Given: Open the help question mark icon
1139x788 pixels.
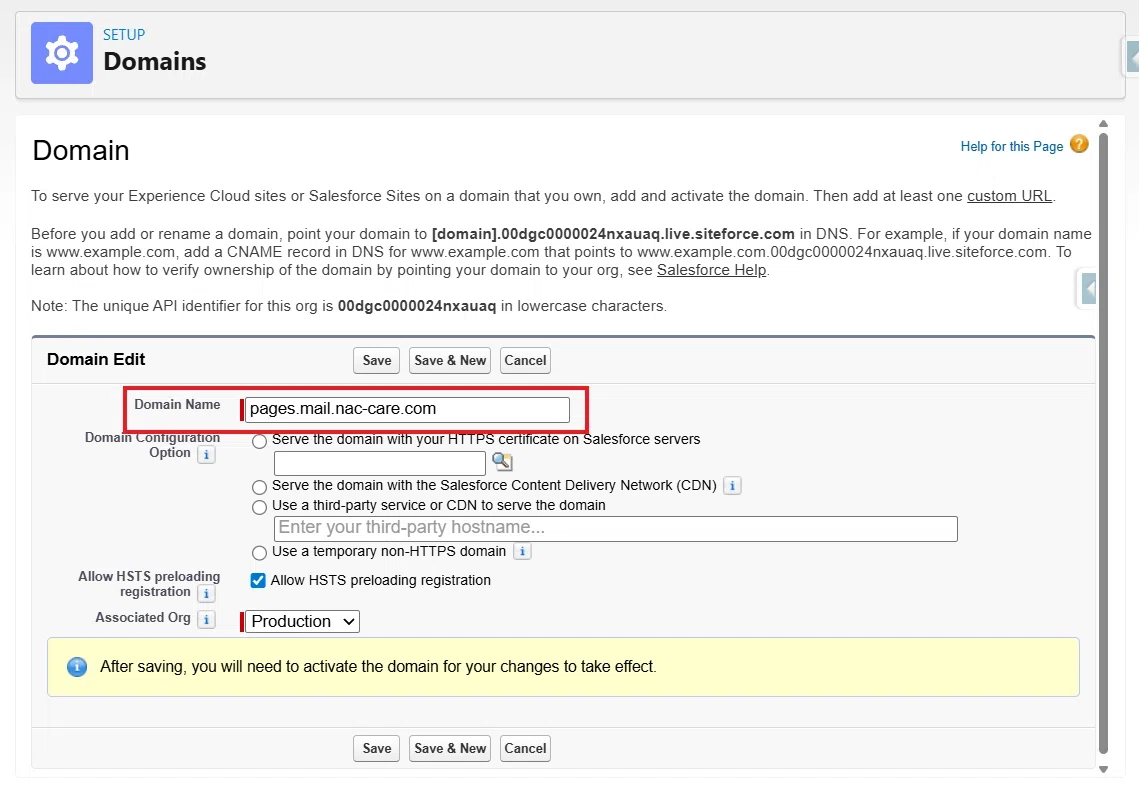Looking at the screenshot, I should point(1079,145).
